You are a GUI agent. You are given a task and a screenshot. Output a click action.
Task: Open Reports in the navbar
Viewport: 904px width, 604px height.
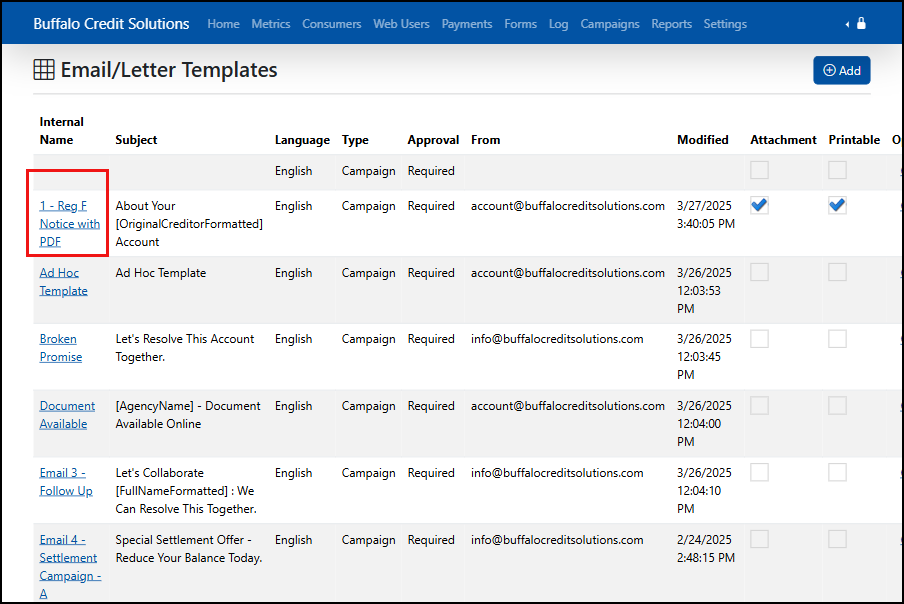672,24
